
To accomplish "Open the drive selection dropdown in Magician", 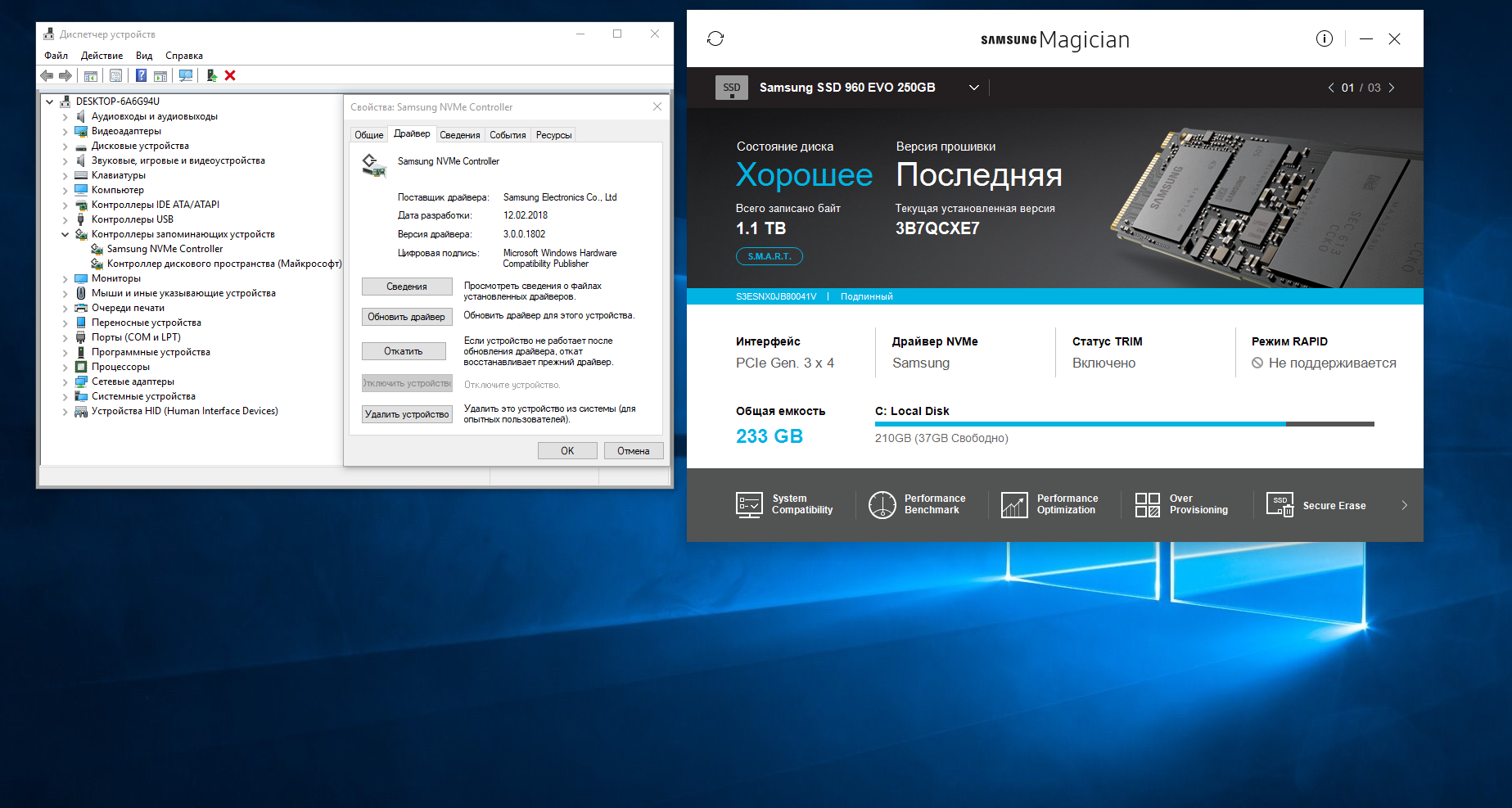I will click(974, 88).
